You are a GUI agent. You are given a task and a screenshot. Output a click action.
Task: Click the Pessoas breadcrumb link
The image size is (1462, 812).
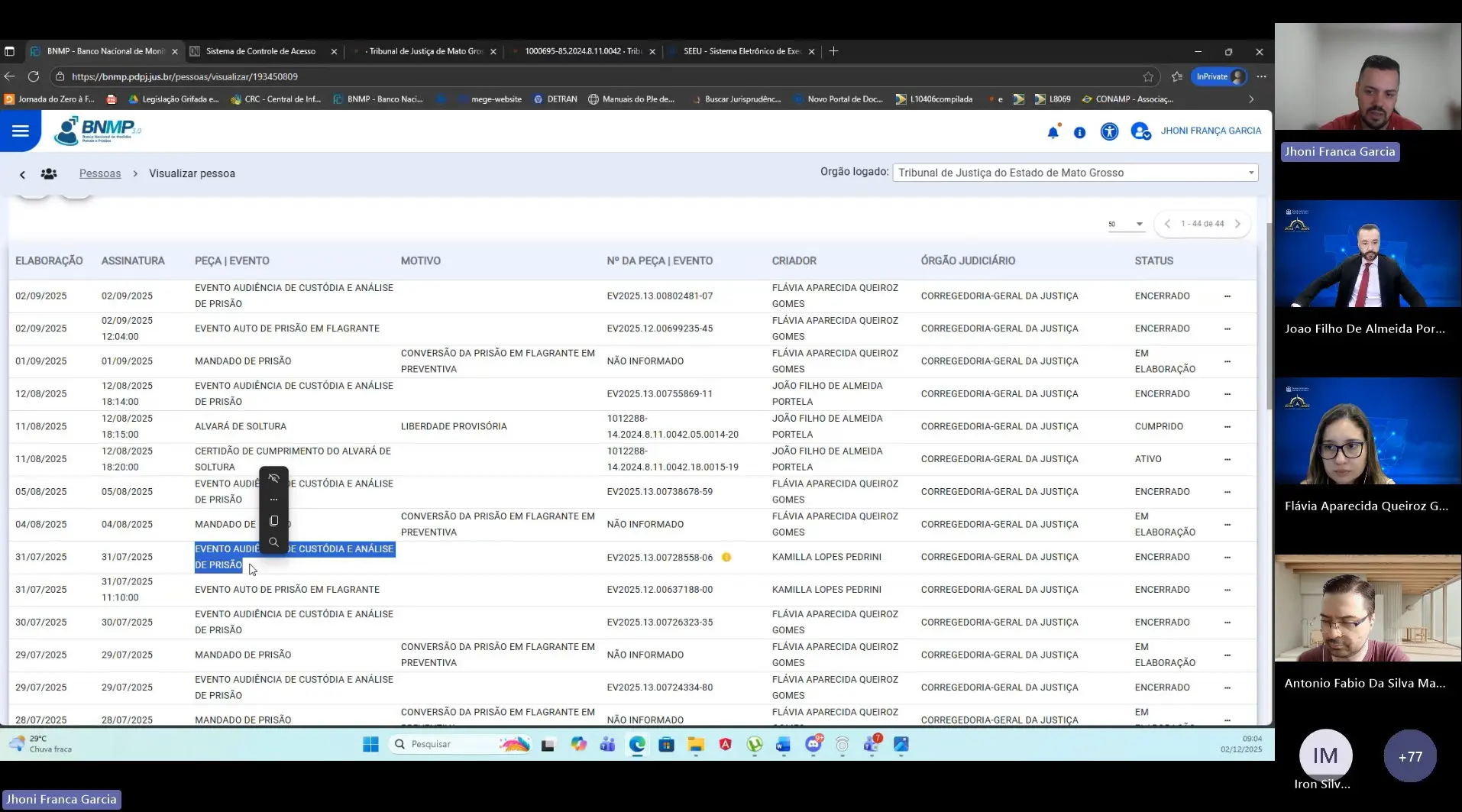(100, 173)
